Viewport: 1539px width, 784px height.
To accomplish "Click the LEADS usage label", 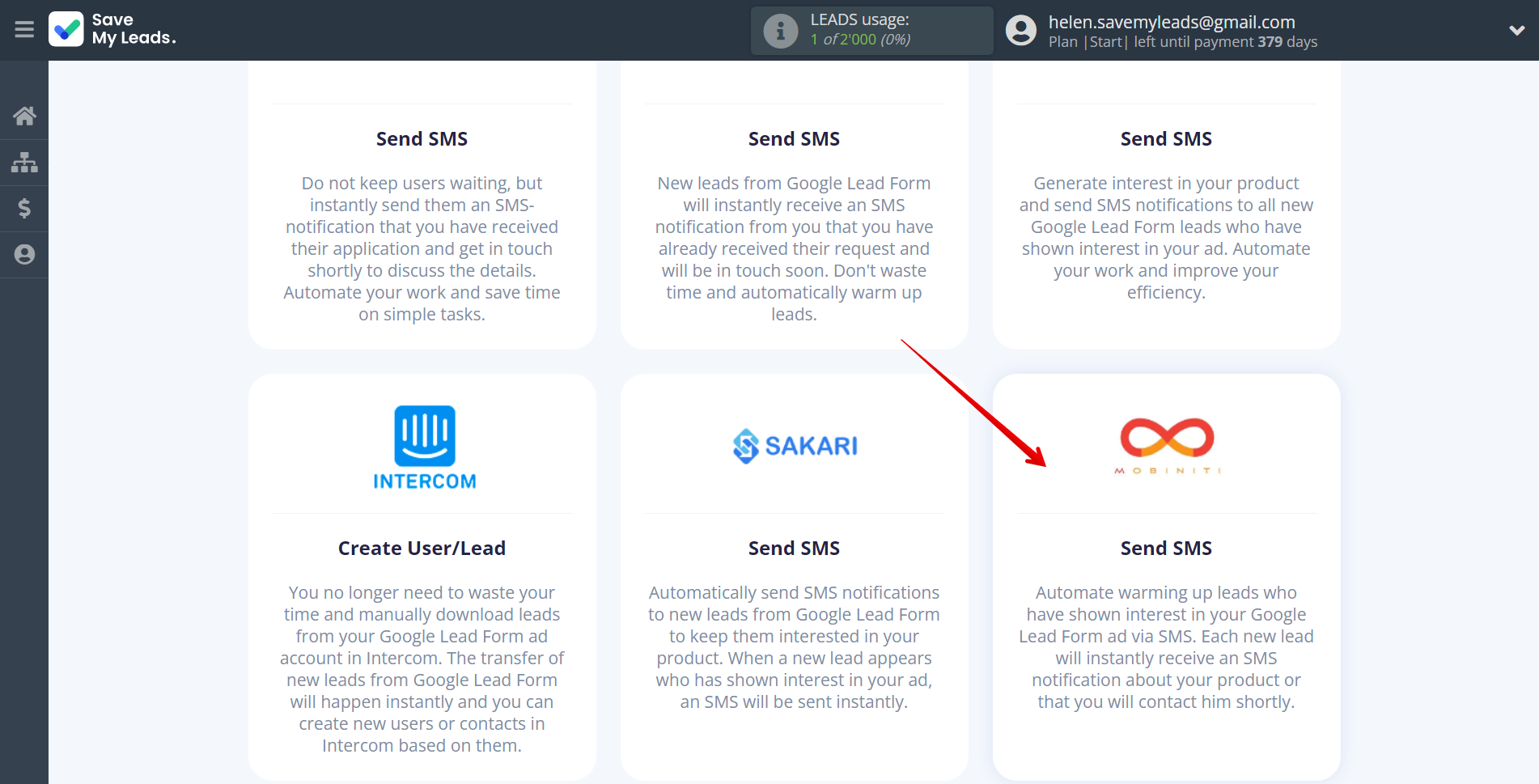I will (x=860, y=19).
